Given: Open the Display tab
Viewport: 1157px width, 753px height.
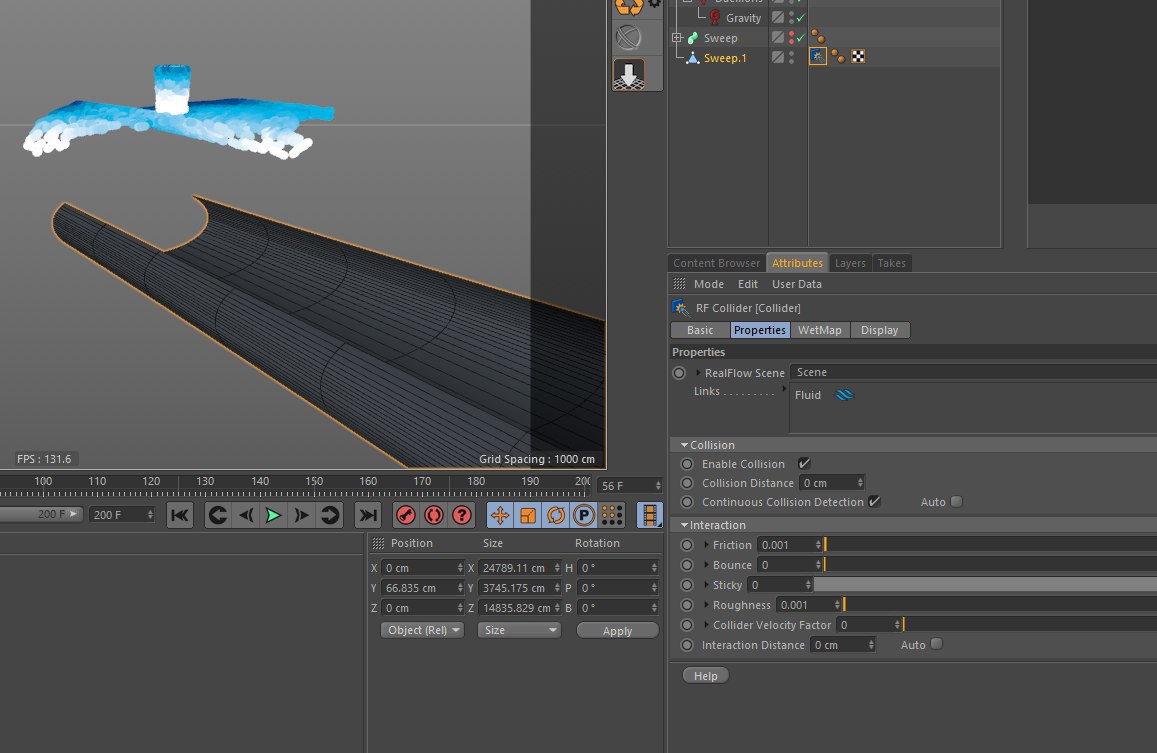Looking at the screenshot, I should pos(880,330).
